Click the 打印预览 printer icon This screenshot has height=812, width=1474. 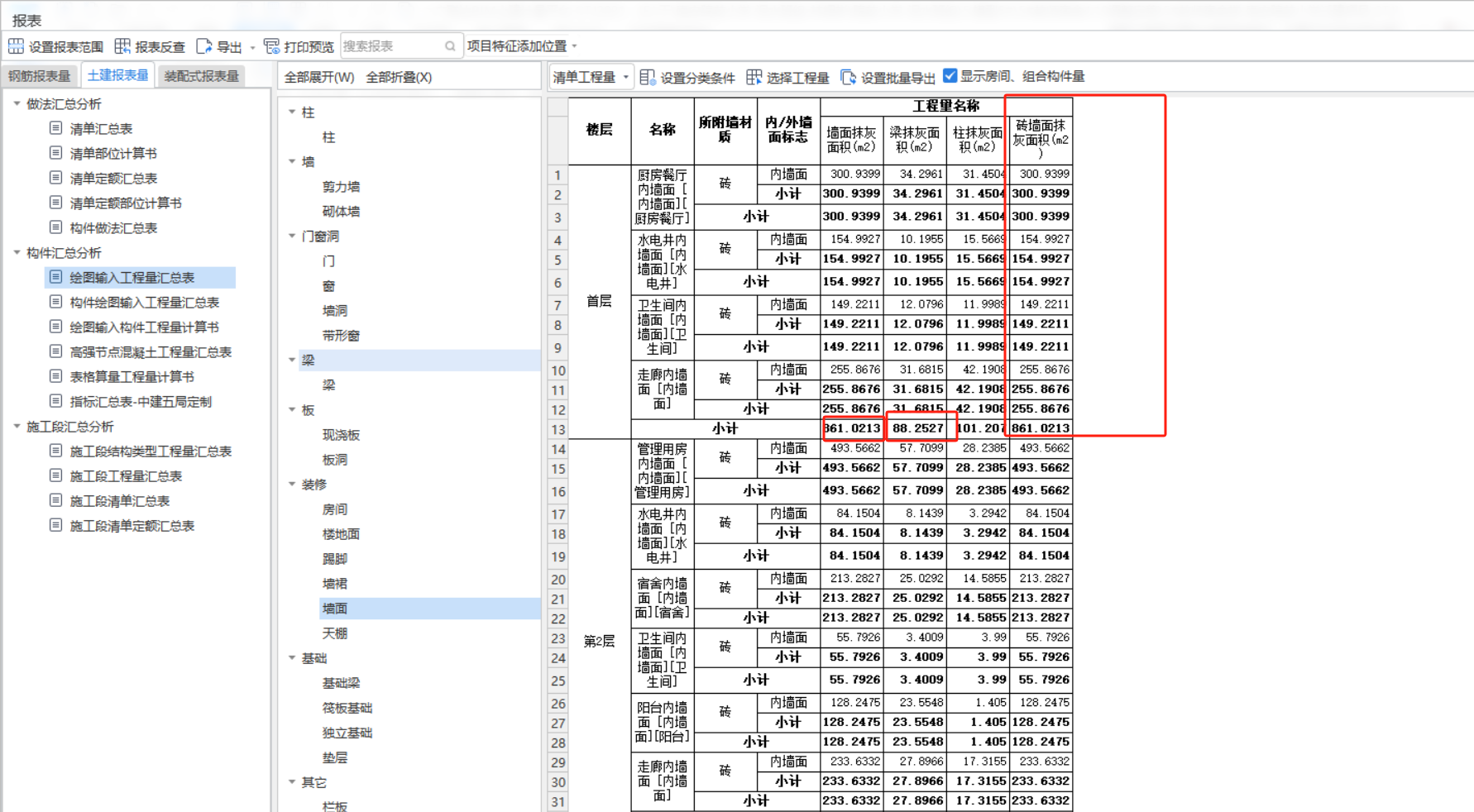click(271, 46)
